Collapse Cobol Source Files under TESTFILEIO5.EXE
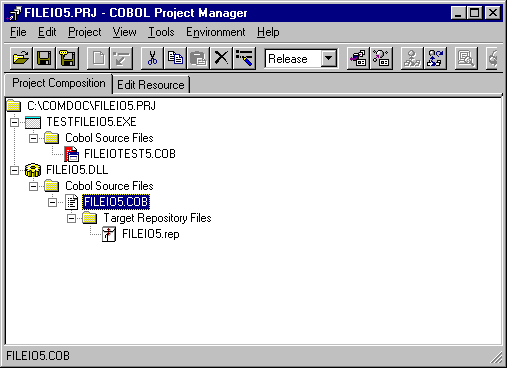 click(x=33, y=138)
